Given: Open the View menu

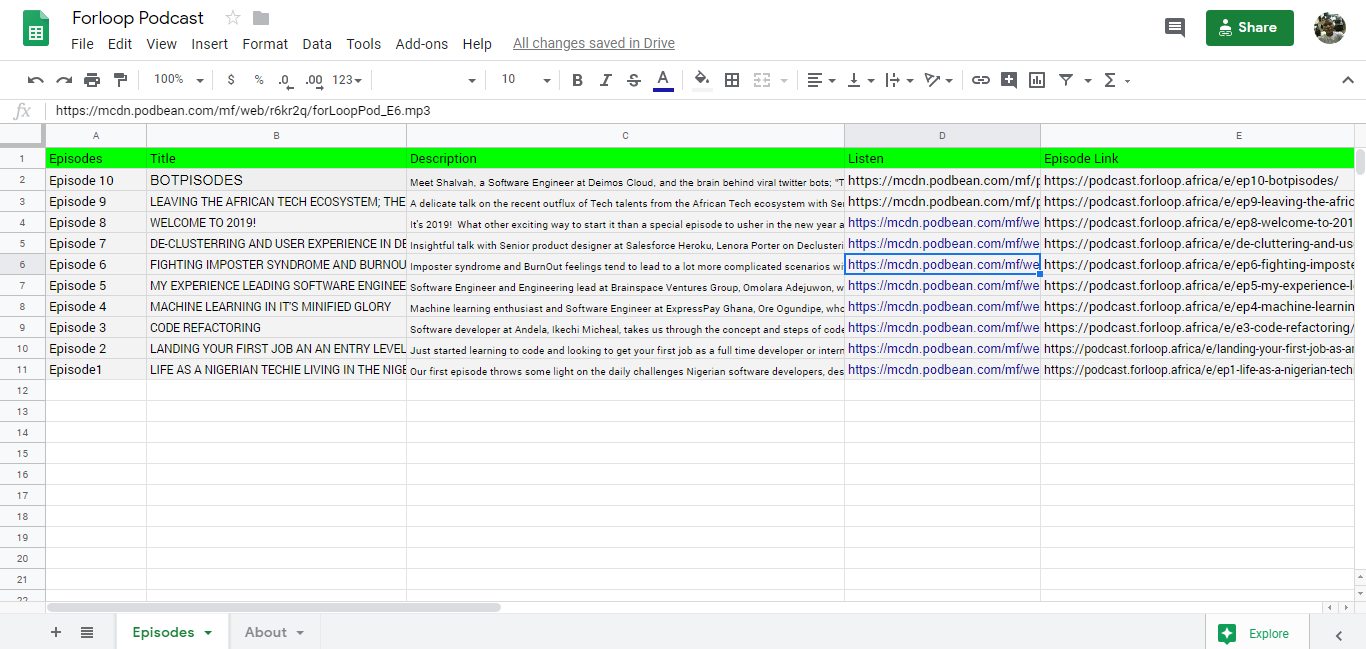Looking at the screenshot, I should (161, 44).
